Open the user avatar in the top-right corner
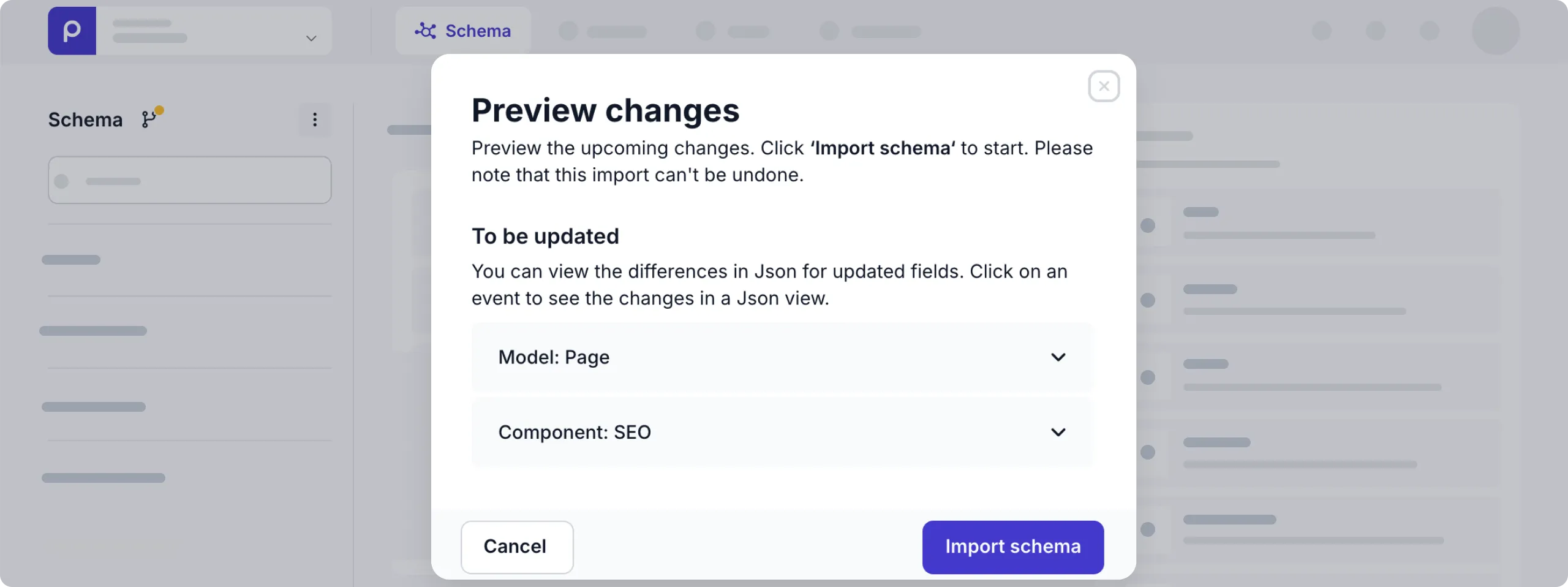This screenshot has width=1568, height=587. [1494, 31]
